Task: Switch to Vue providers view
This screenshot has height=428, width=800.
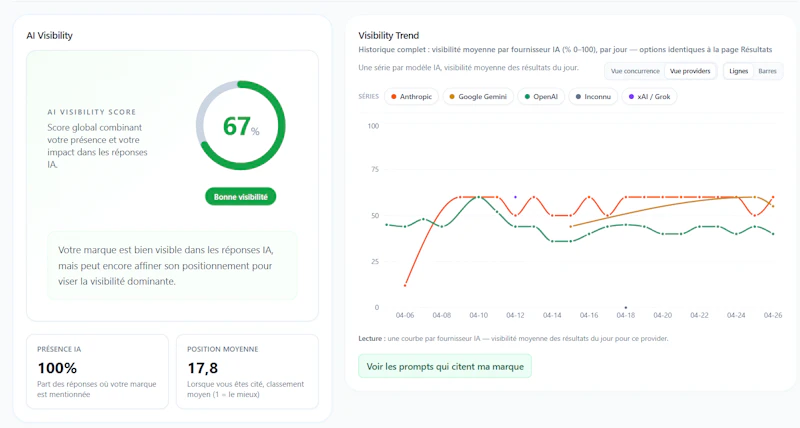Action: [690, 71]
